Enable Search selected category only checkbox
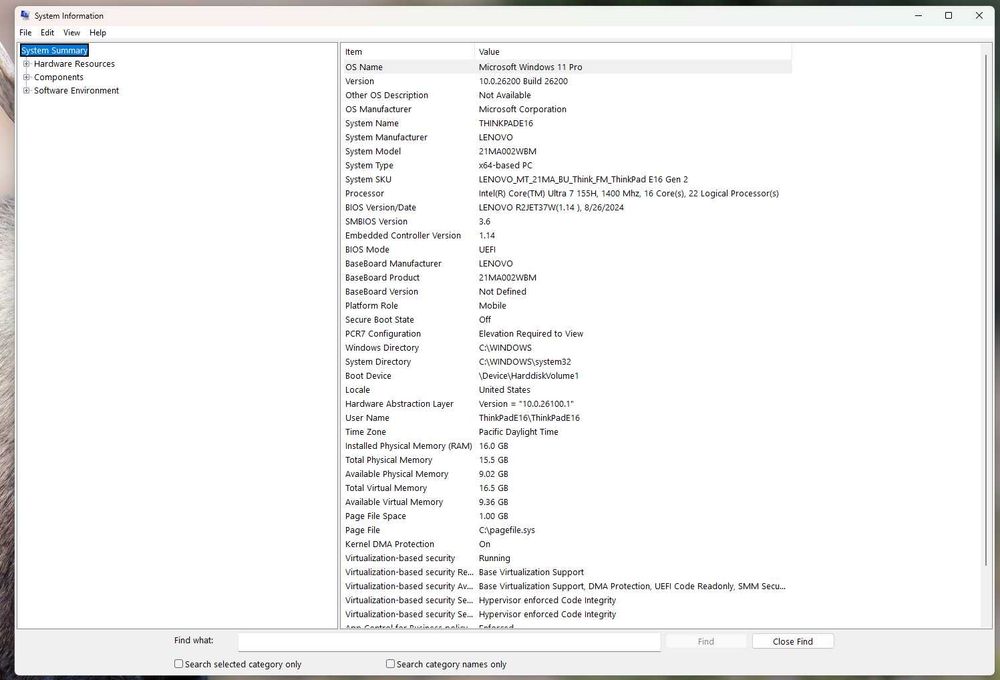1000x680 pixels. [179, 664]
